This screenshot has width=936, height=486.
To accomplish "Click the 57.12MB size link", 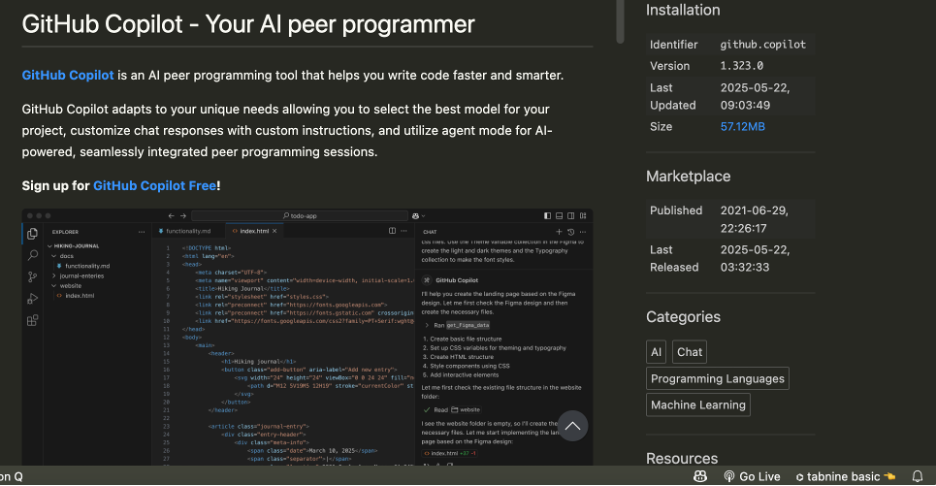I will pyautogui.click(x=742, y=127).
